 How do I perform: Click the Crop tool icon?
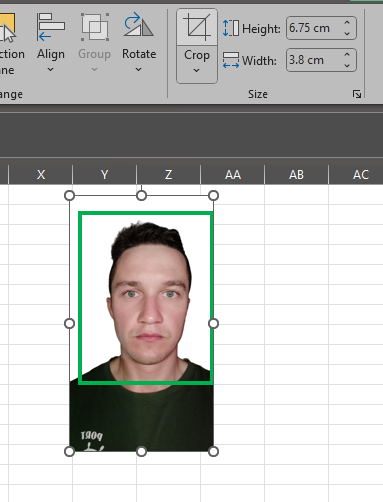click(x=197, y=27)
